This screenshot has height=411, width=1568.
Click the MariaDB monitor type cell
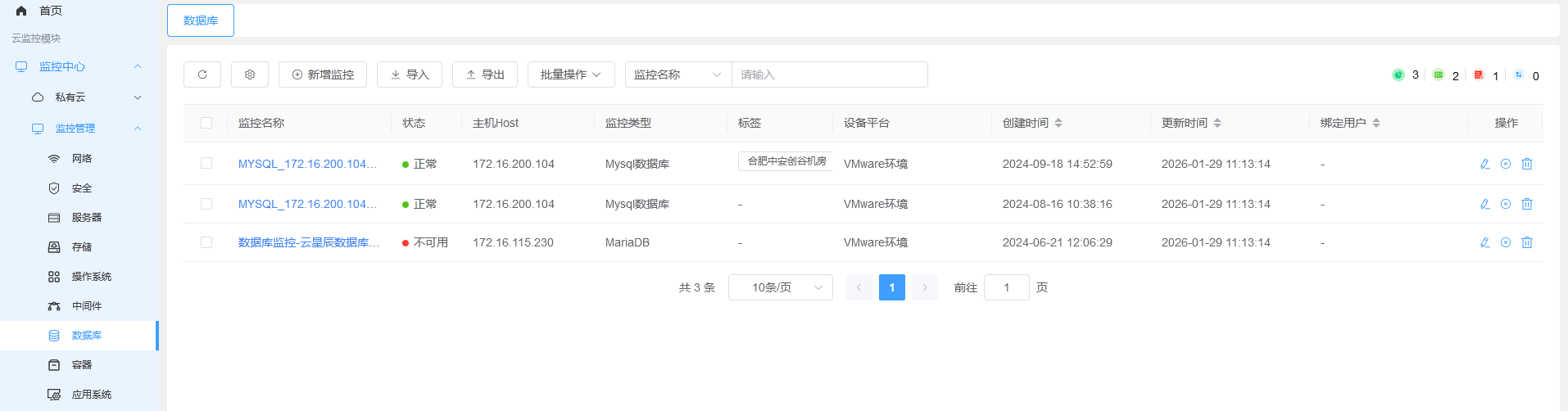628,242
